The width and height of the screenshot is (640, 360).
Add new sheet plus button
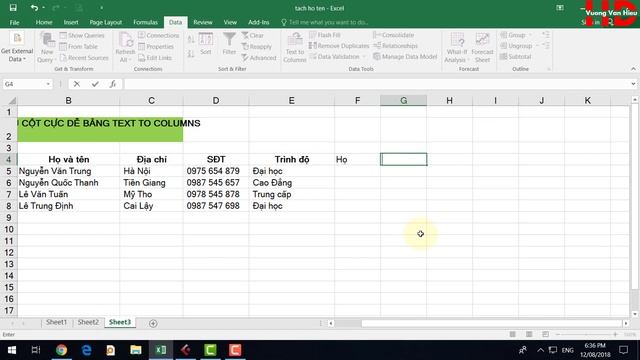point(153,323)
